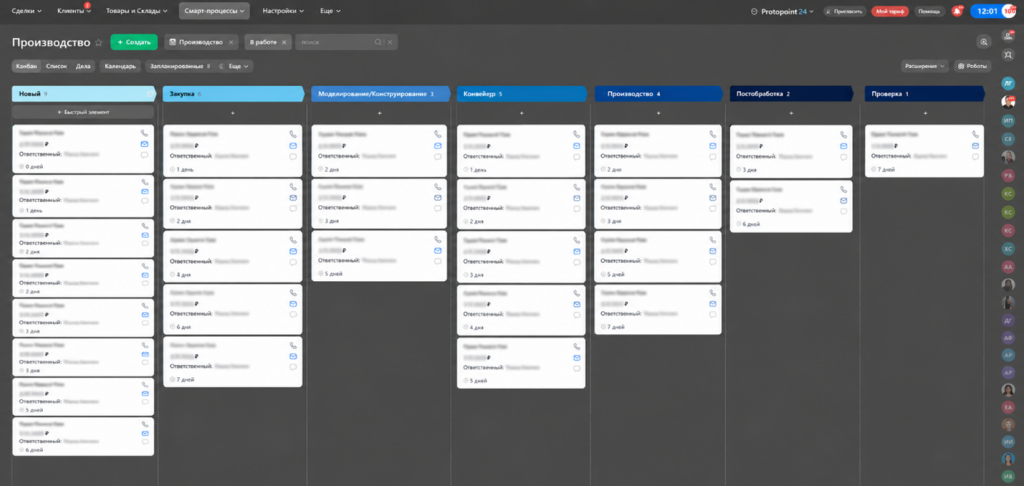Screen dimensions: 1024x486
Task: Open the Роботы button
Action: [x=972, y=66]
